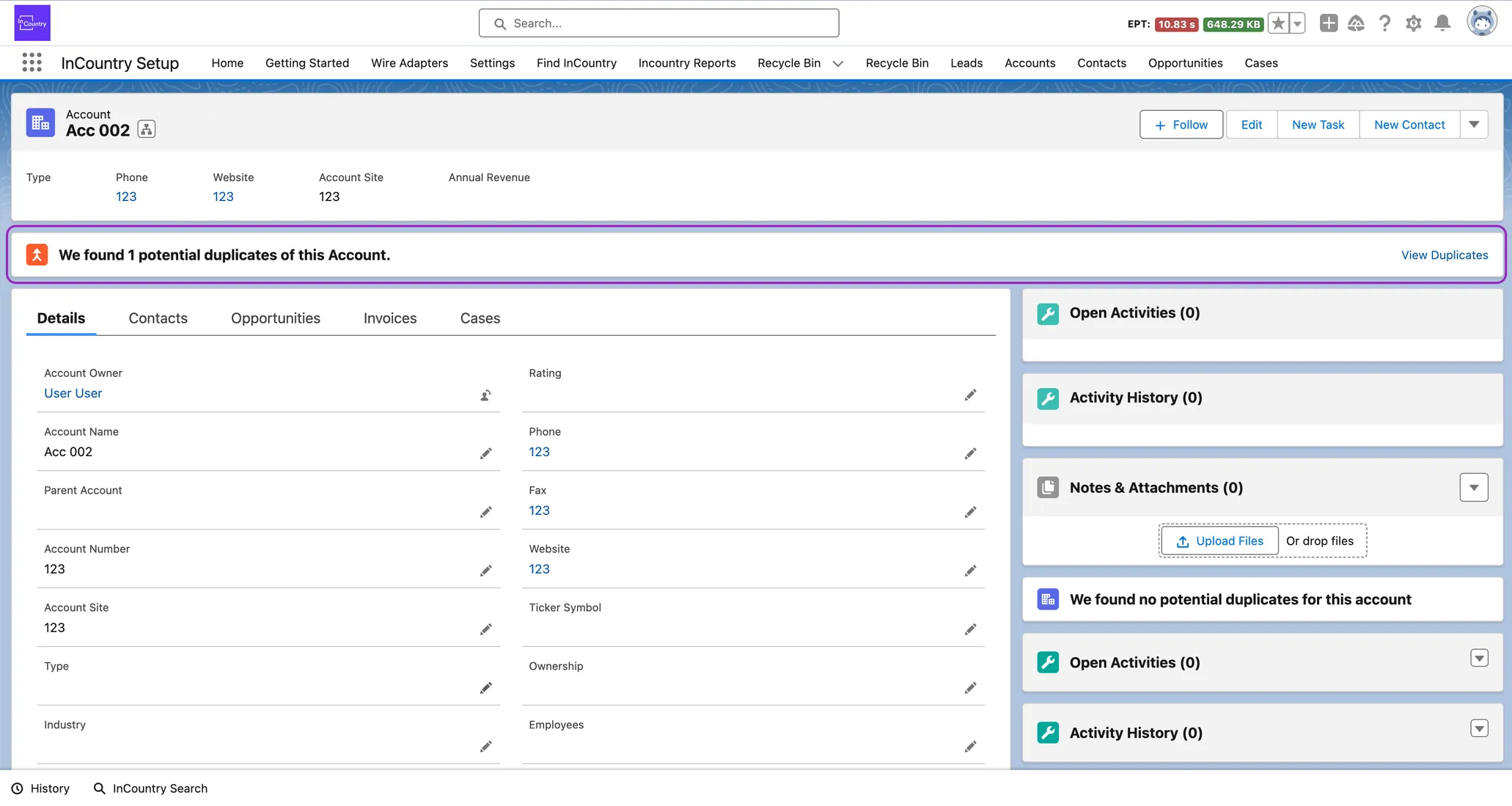
Task: Edit Account Name with the pencil icon
Action: click(x=485, y=454)
